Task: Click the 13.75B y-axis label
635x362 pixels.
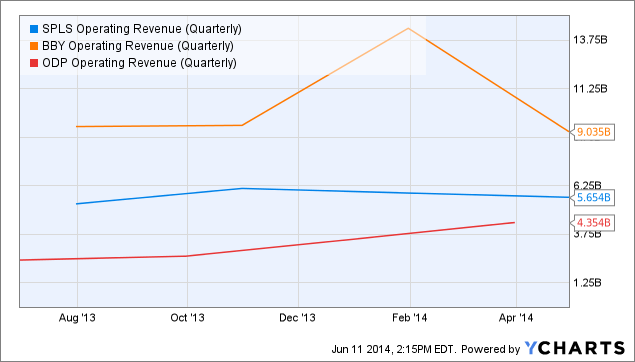Action: point(590,40)
